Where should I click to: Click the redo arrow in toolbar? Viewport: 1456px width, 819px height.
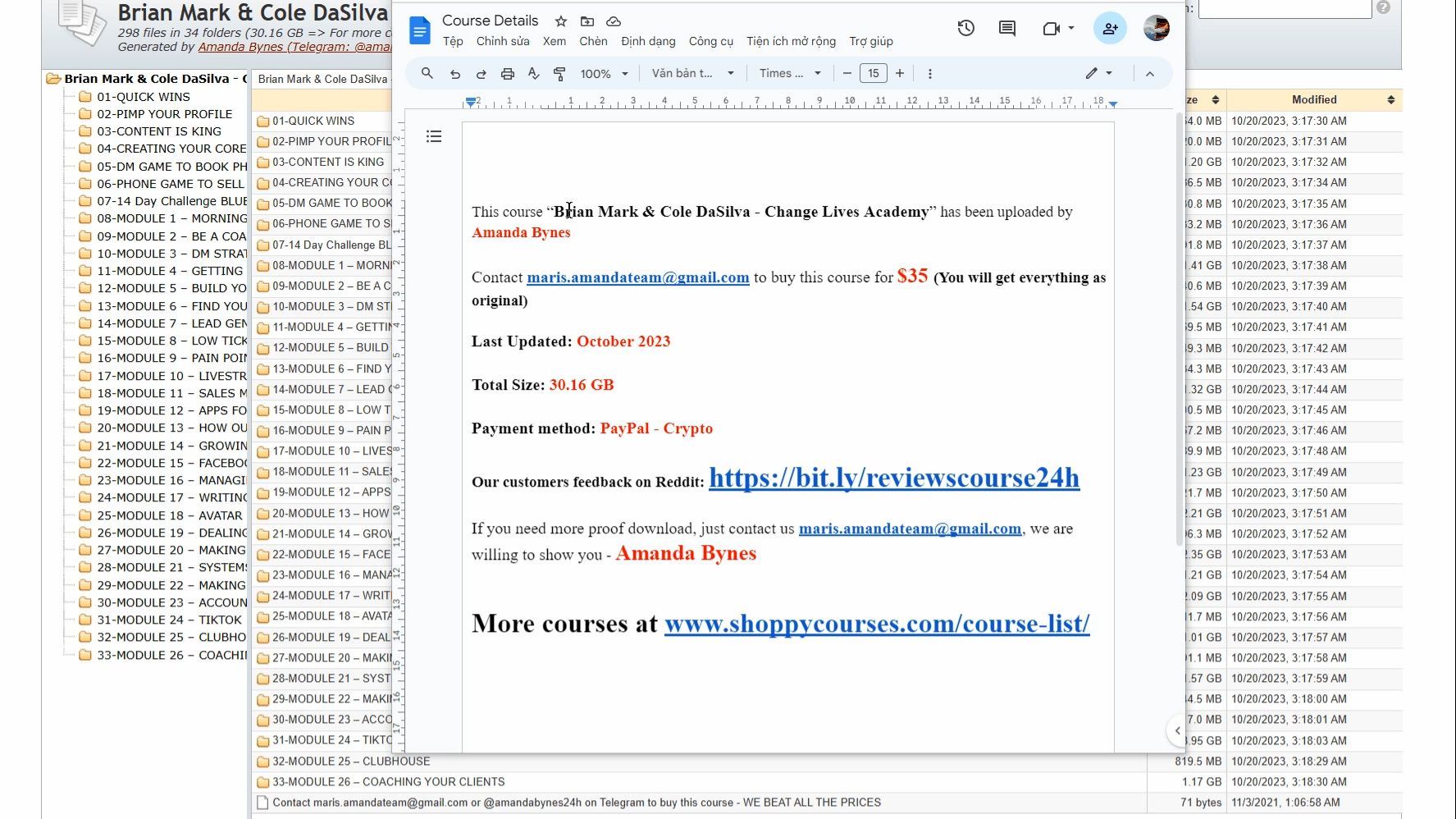481,74
